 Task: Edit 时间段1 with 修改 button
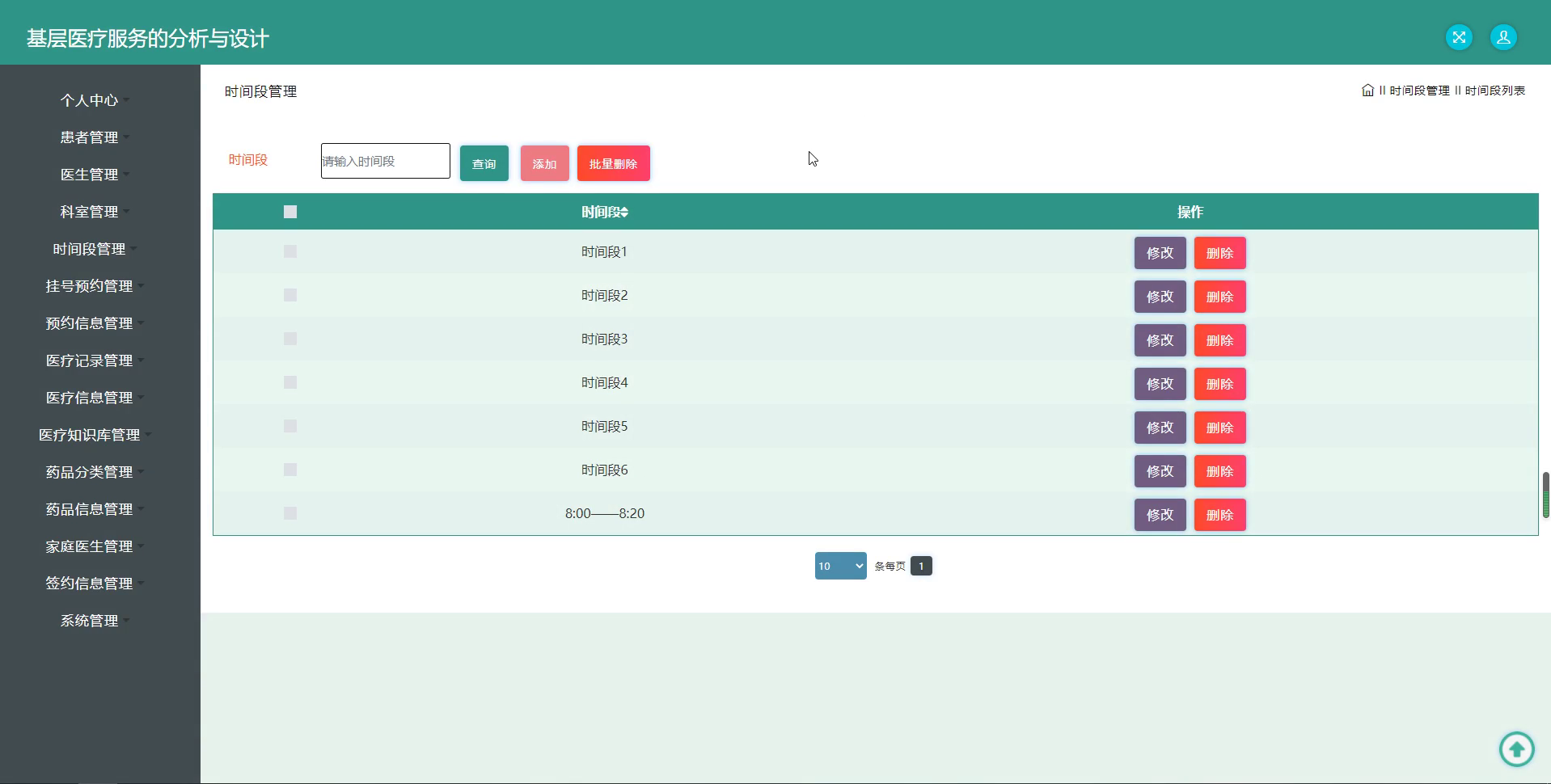[1160, 253]
